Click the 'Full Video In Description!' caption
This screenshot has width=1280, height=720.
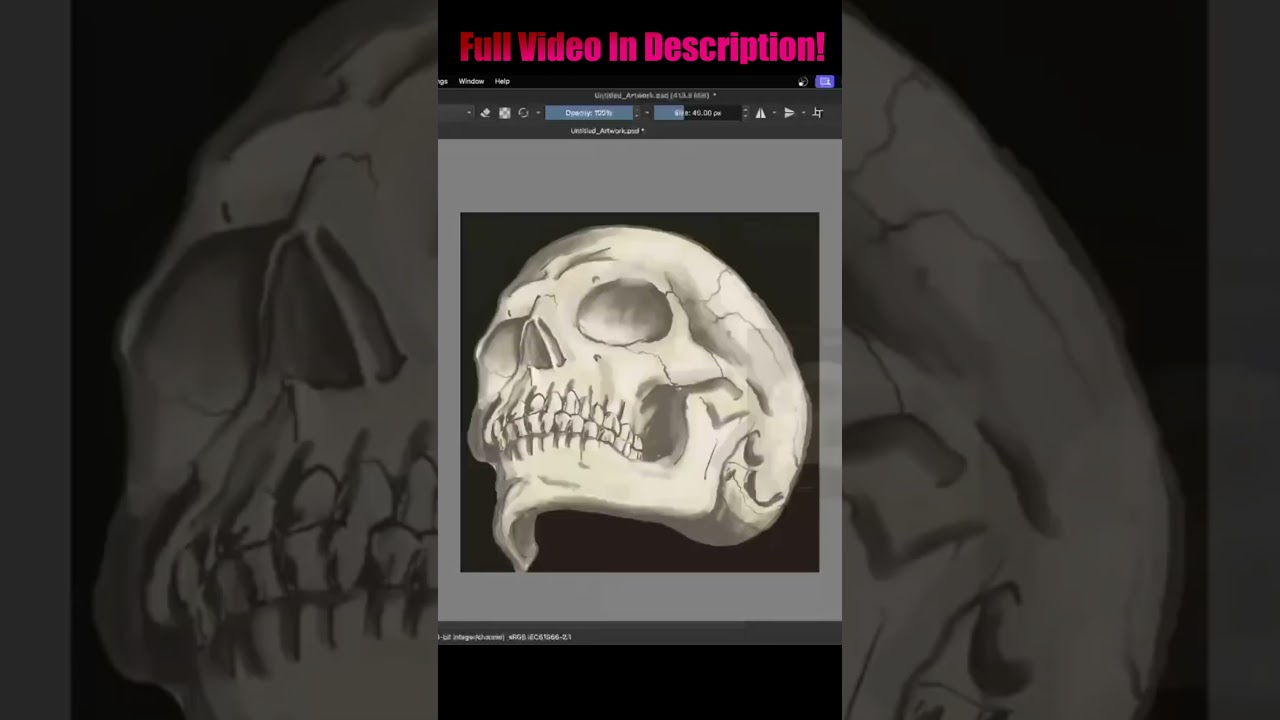coord(642,46)
